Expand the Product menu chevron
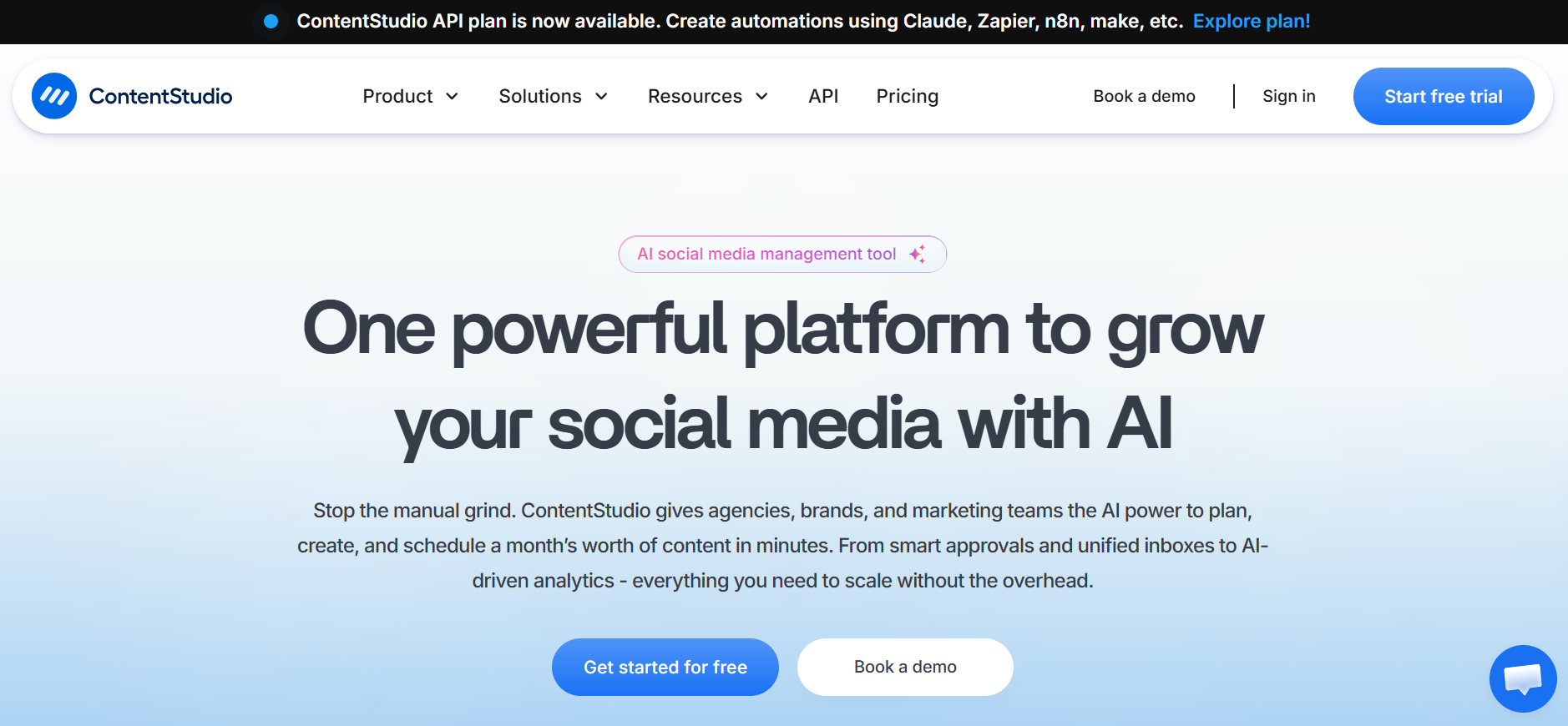The image size is (1568, 726). (x=453, y=97)
